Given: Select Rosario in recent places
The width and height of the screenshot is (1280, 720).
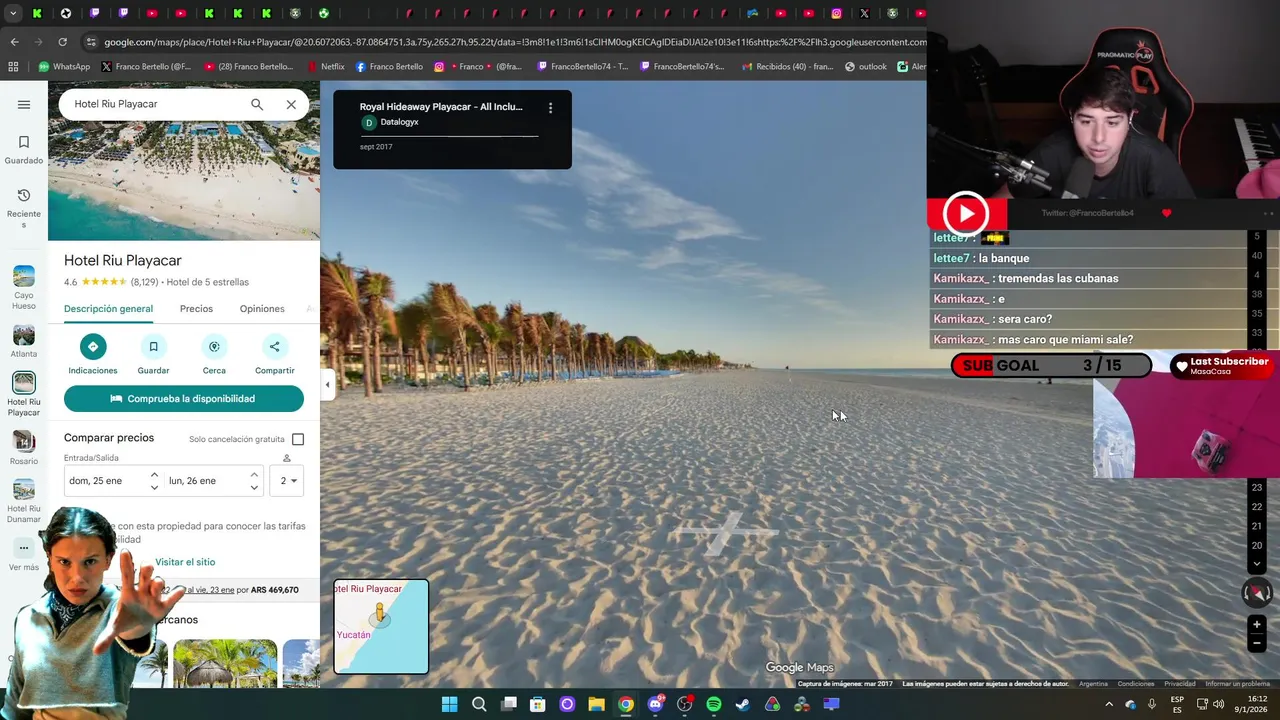Looking at the screenshot, I should coord(24,448).
